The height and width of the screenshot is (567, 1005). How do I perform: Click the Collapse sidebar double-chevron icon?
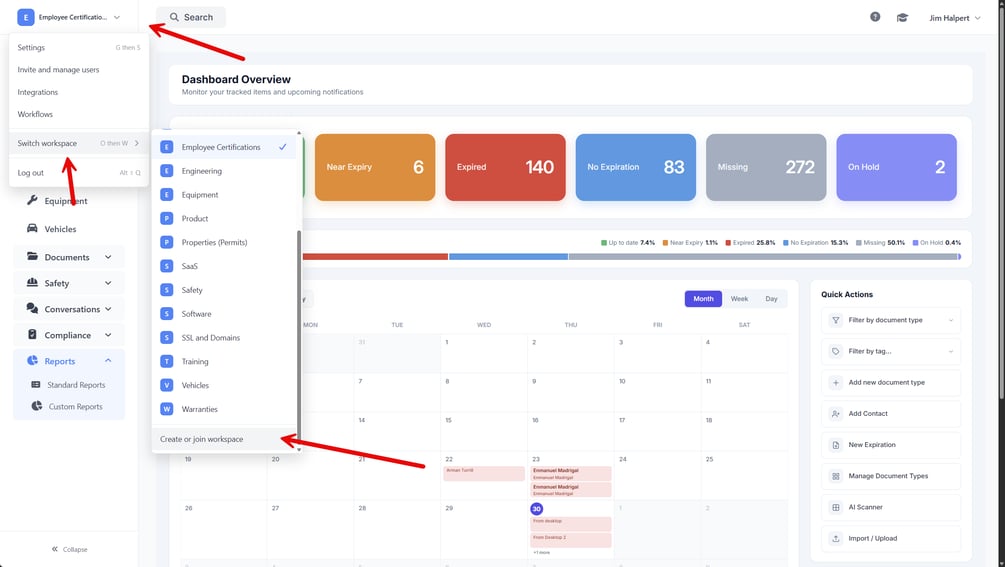55,549
